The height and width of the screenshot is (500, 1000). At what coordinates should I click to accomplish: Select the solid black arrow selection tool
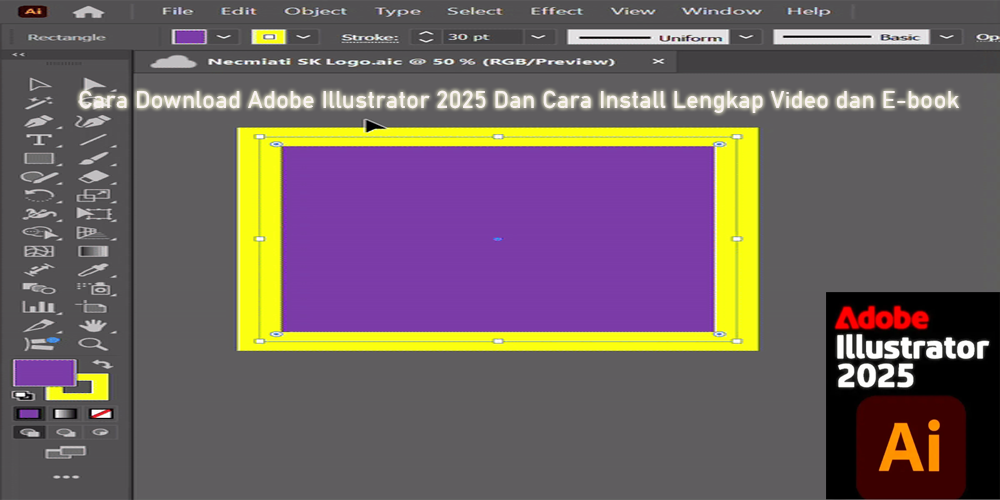click(x=94, y=85)
